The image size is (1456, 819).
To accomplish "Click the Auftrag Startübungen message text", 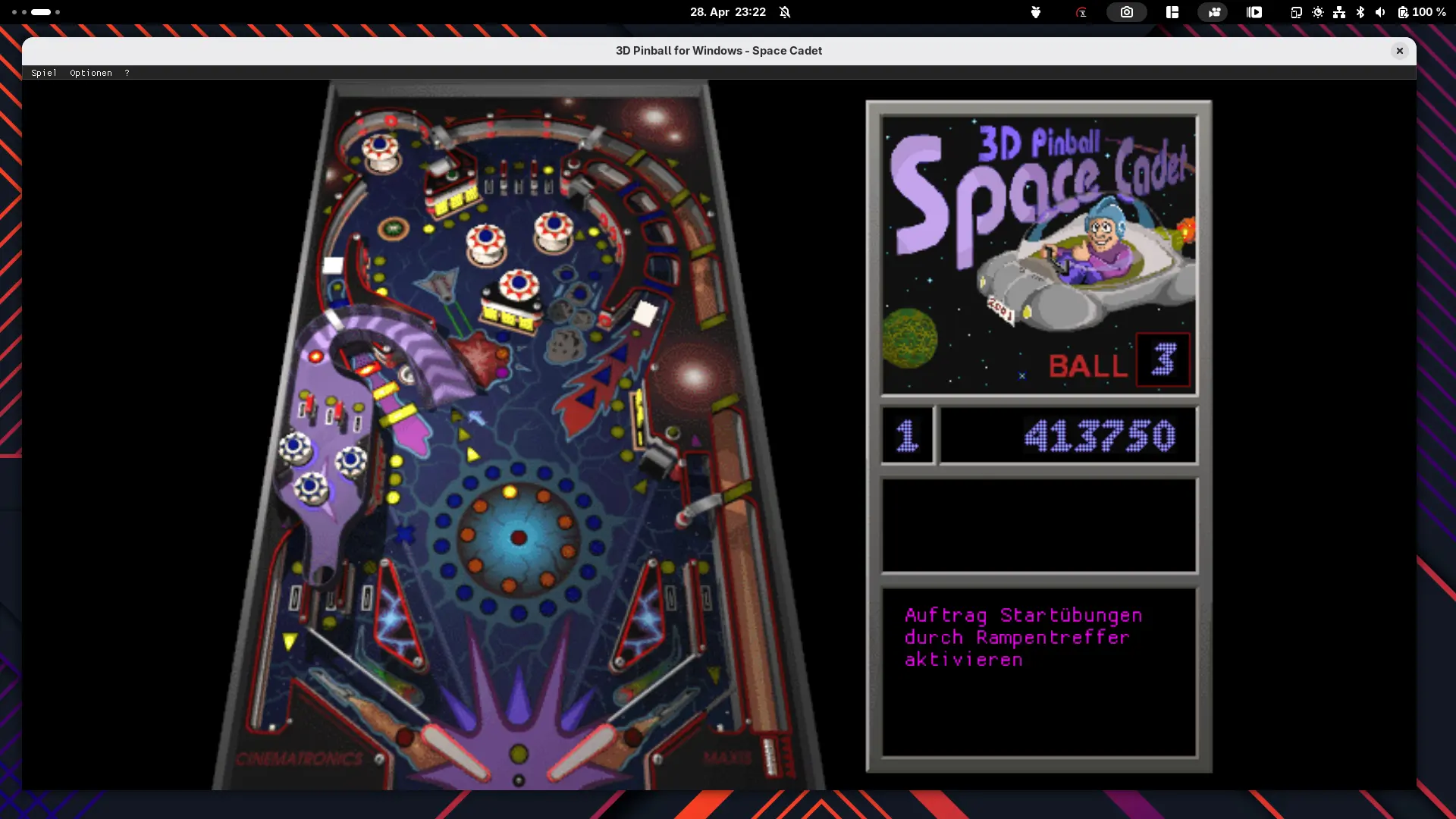I will coord(1023,637).
